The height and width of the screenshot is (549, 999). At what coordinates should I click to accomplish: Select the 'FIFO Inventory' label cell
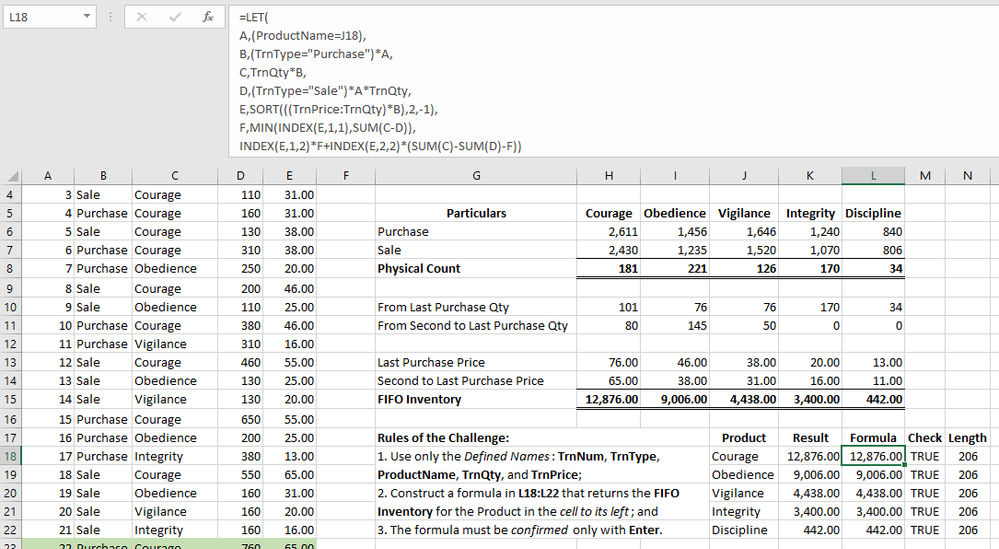click(476, 399)
